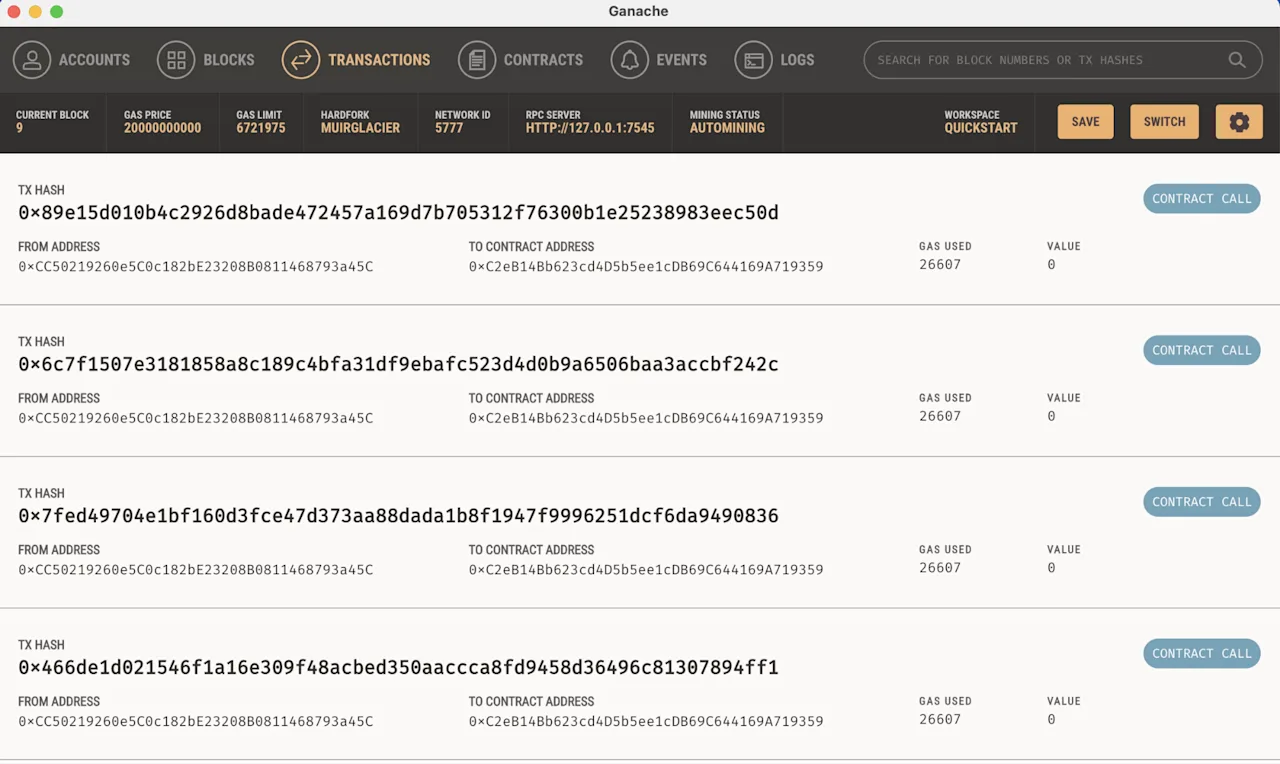Save the Quickstart workspace
Screen dimensions: 1280x764
pos(1085,122)
